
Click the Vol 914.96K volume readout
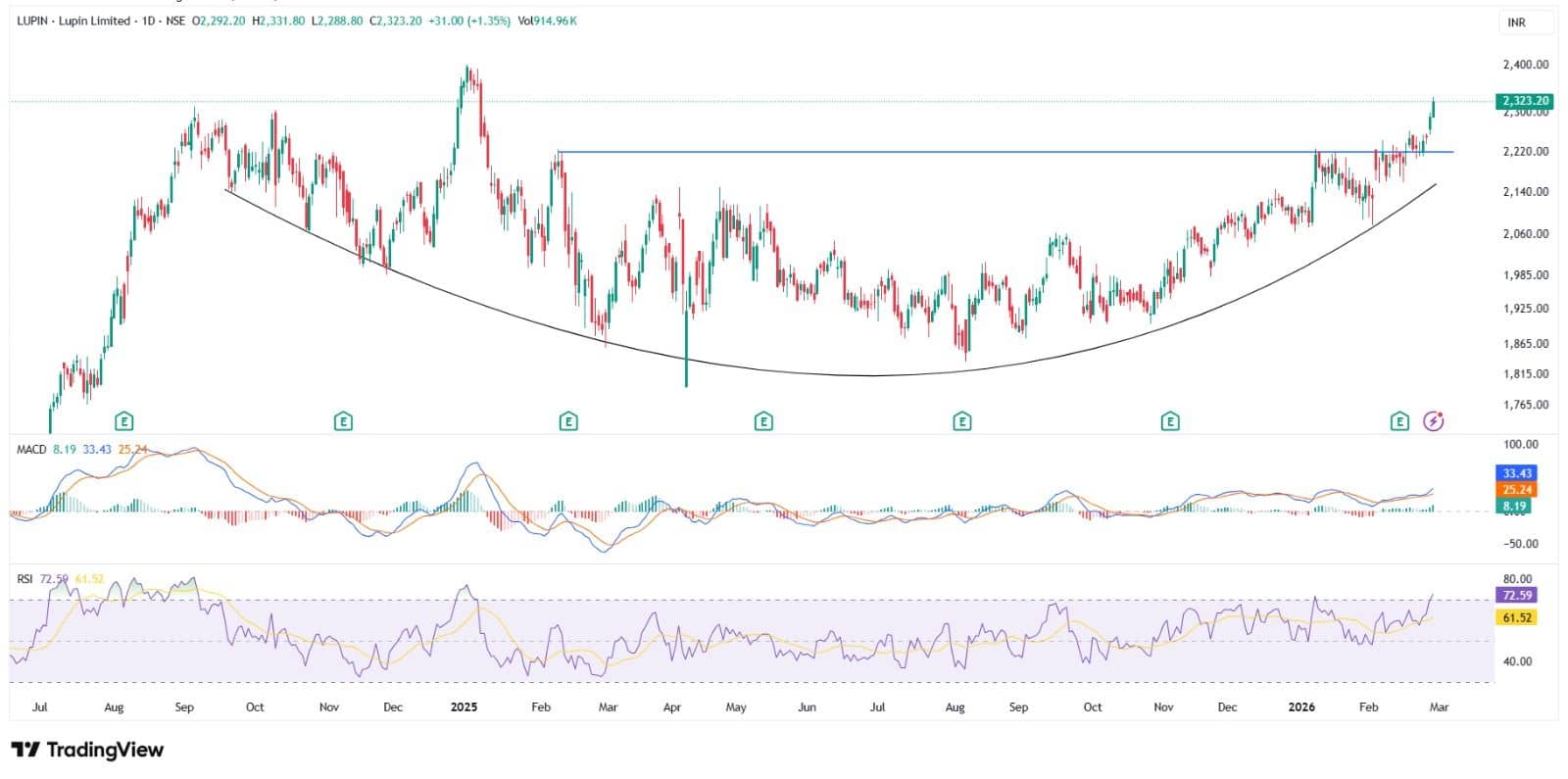coord(547,21)
